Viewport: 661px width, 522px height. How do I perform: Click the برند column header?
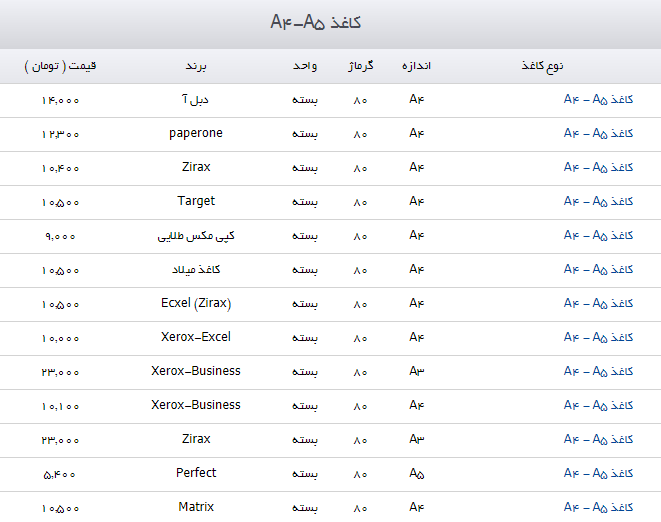point(195,66)
